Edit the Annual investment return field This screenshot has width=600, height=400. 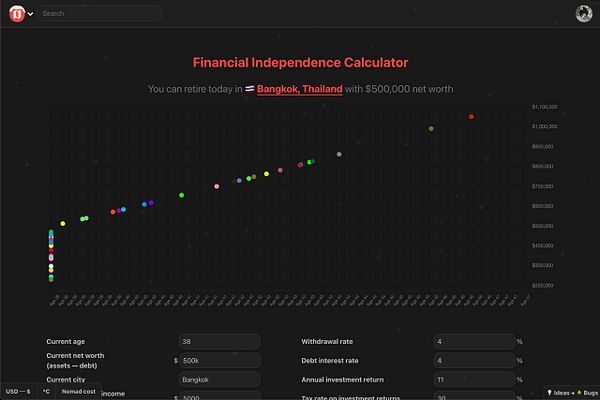point(474,380)
